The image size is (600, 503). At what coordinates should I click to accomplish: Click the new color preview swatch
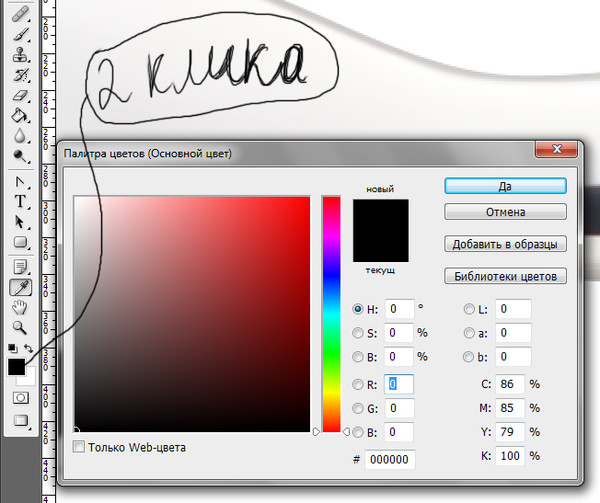[381, 215]
